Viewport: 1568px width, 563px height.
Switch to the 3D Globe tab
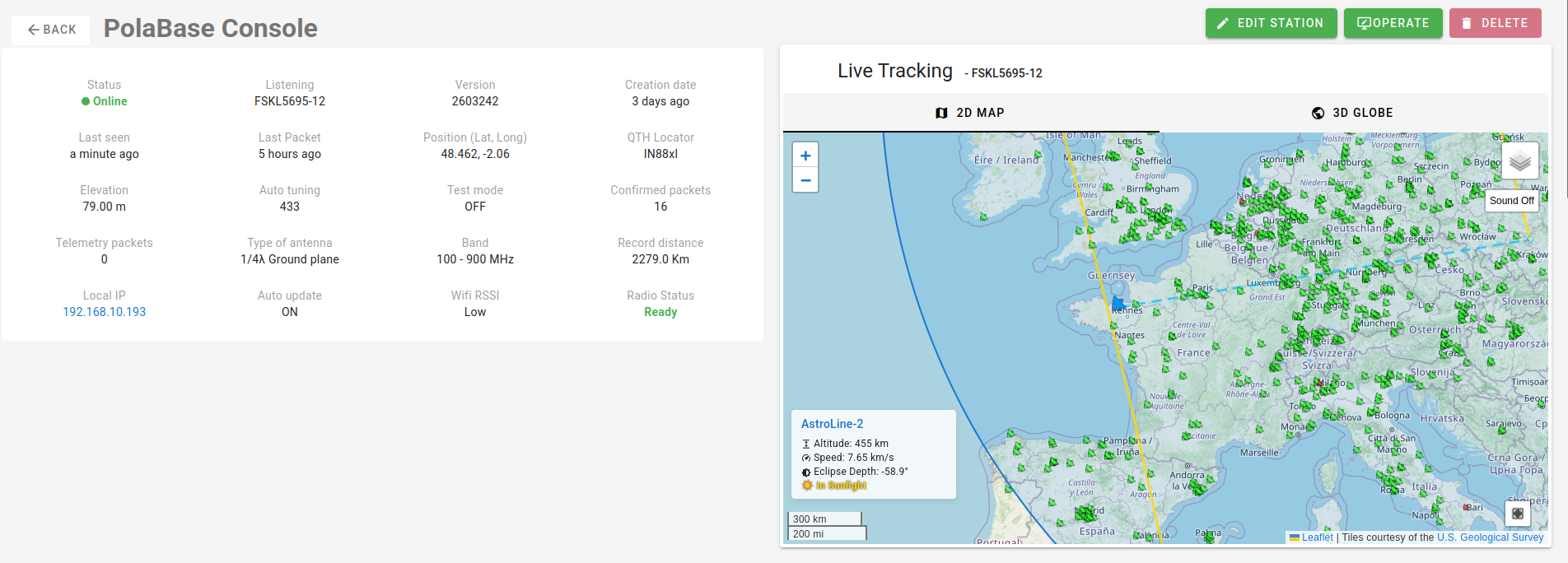1353,113
